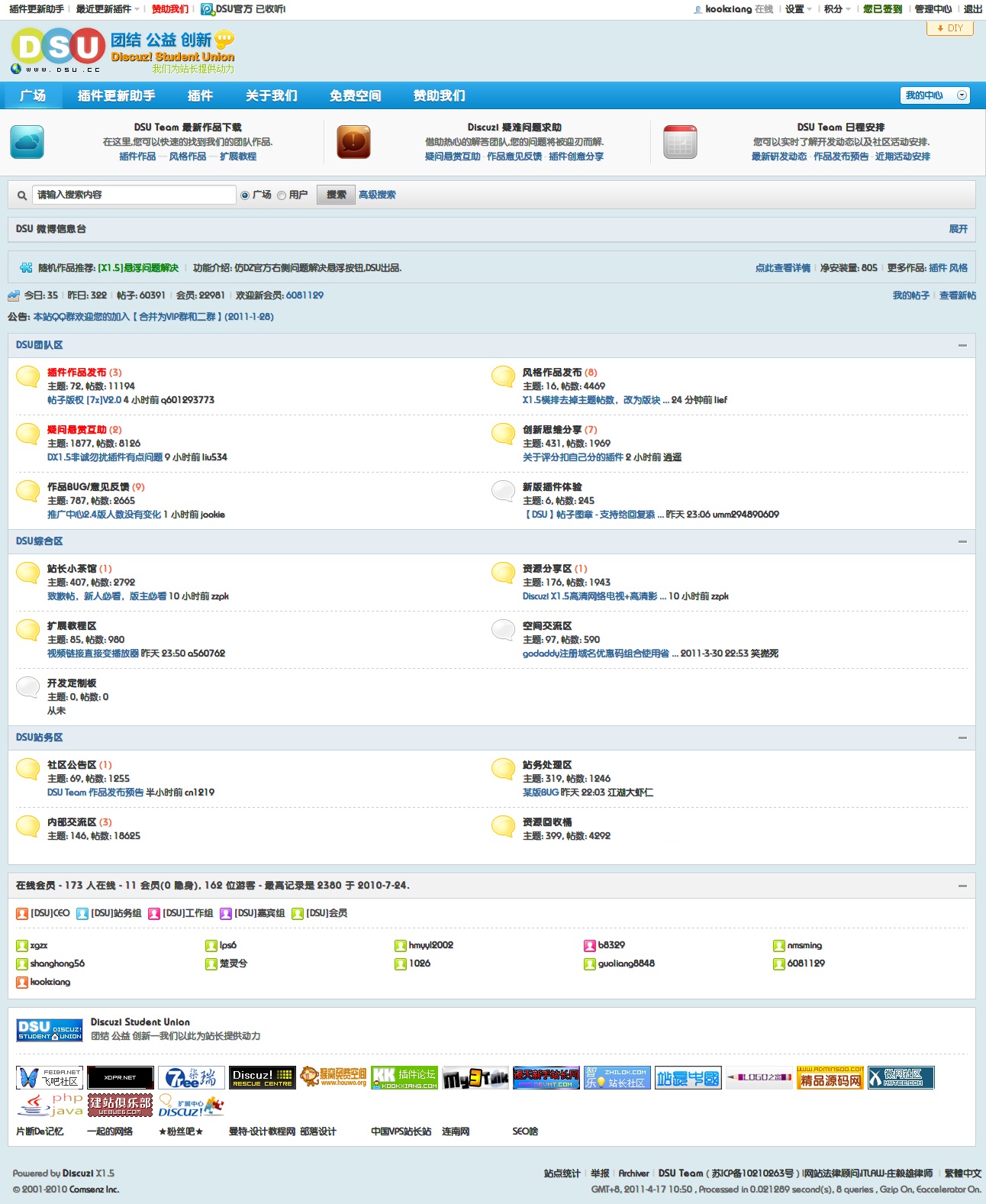Click the gray bubble icon for 新版插件体验

[504, 491]
